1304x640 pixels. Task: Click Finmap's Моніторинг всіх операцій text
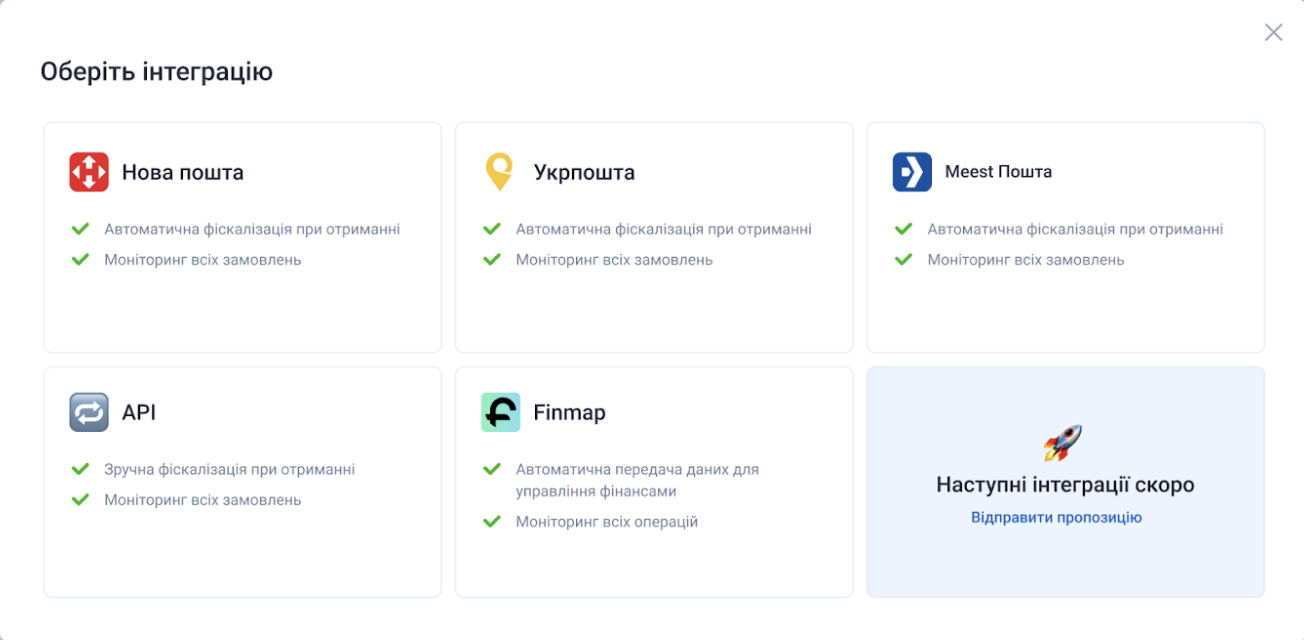pos(606,521)
